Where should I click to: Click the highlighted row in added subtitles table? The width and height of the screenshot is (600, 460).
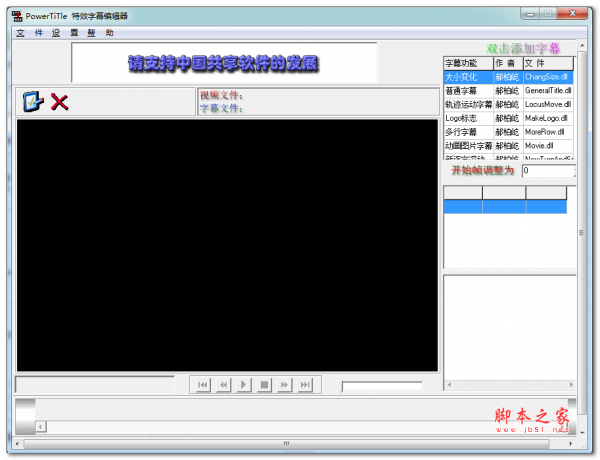click(x=505, y=207)
